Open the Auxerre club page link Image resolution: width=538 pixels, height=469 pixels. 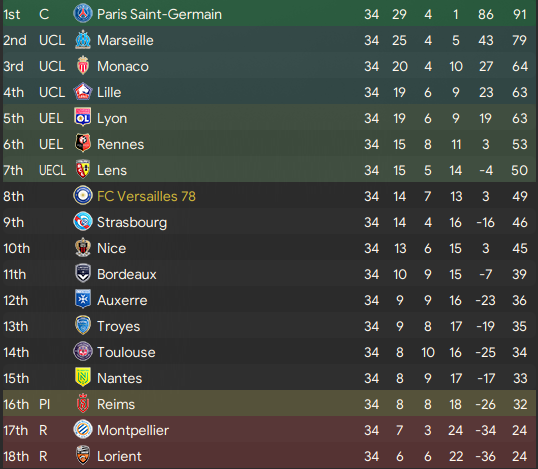coord(122,300)
